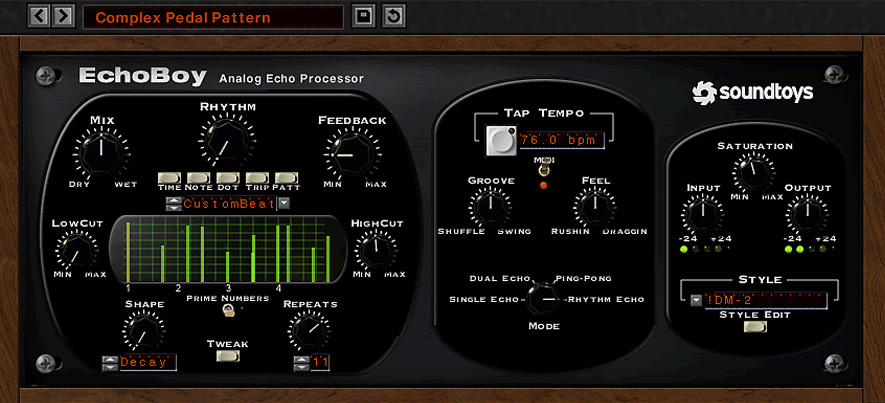Open the Style dropdown arrow

point(696,300)
